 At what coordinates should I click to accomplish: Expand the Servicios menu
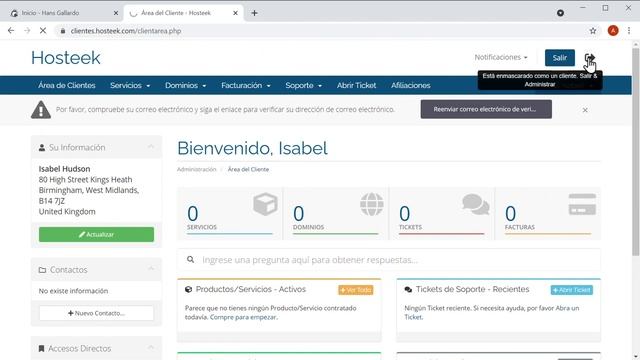130,85
